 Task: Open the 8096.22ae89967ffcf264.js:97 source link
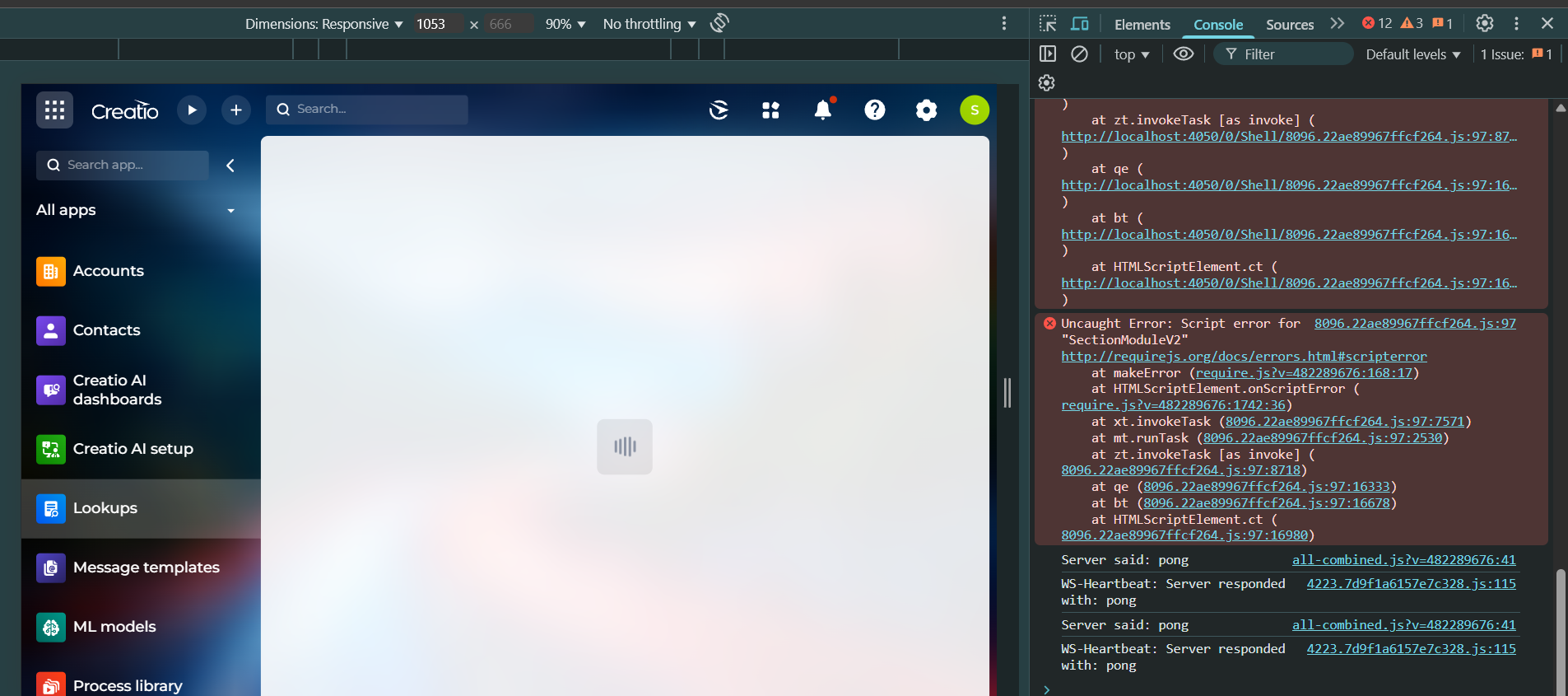pos(1415,324)
